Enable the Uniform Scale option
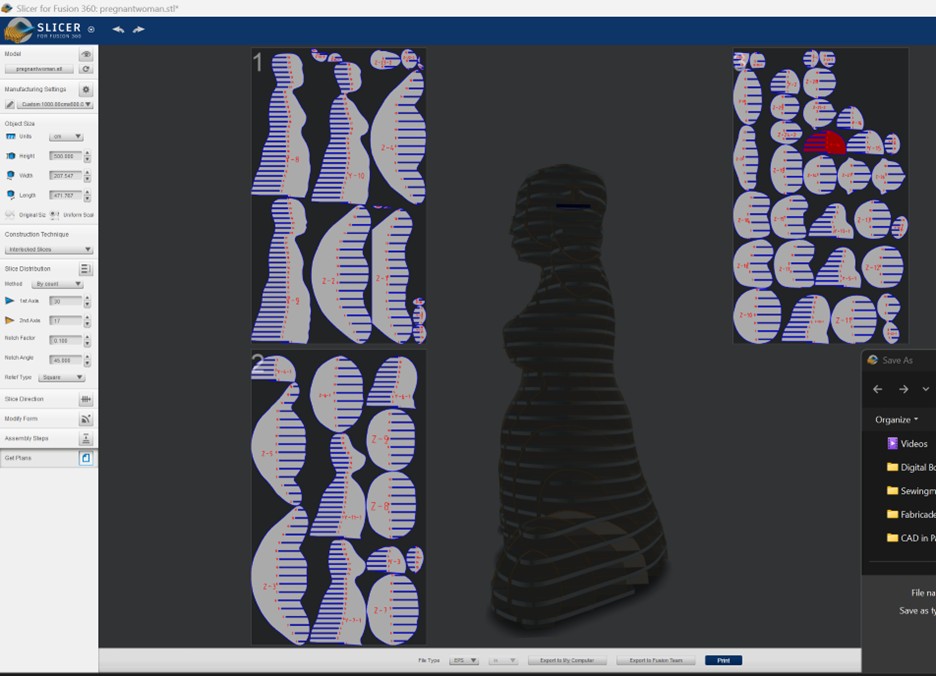This screenshot has width=936, height=676. click(53, 215)
